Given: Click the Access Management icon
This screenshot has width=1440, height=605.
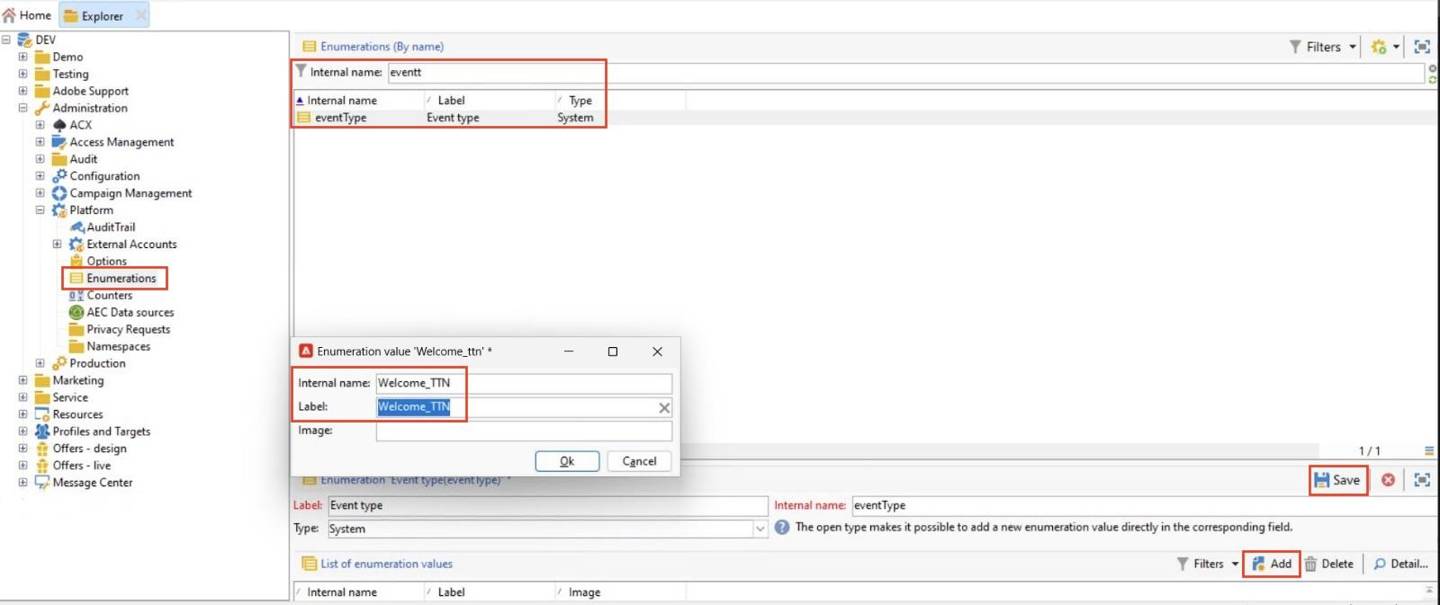Looking at the screenshot, I should click(x=59, y=142).
